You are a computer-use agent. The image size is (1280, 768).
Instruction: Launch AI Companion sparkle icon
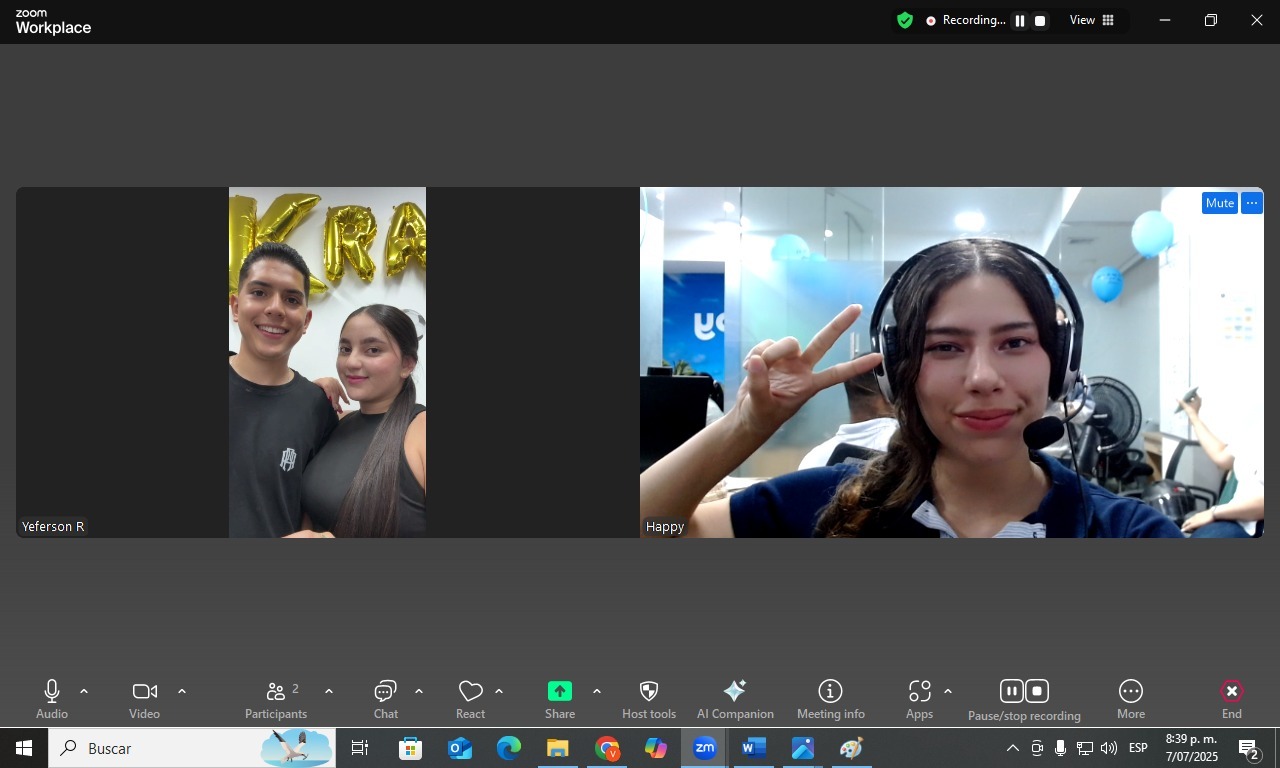click(x=735, y=692)
